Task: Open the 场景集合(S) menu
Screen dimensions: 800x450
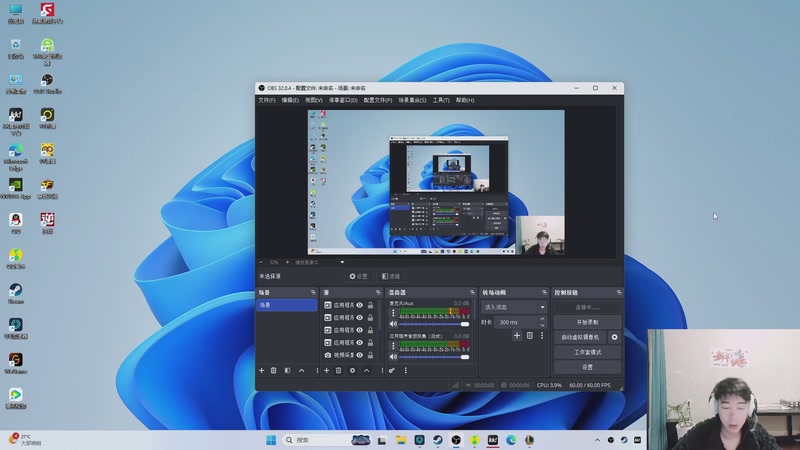Action: coord(412,100)
